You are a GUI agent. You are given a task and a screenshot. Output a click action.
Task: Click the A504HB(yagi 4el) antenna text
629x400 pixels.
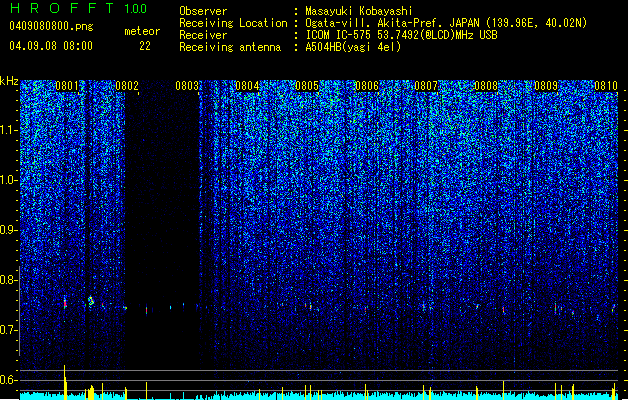point(353,47)
